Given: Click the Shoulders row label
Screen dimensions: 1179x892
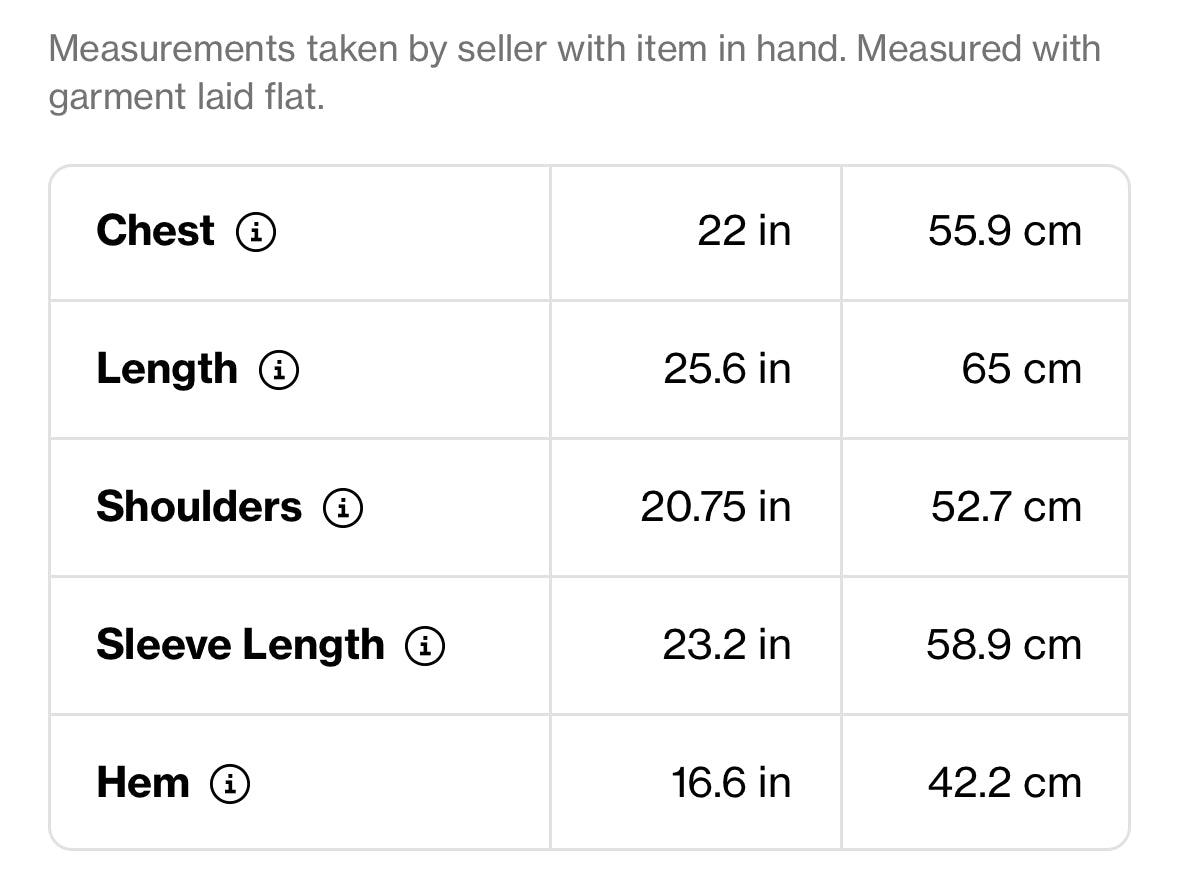Looking at the screenshot, I should click(199, 507).
